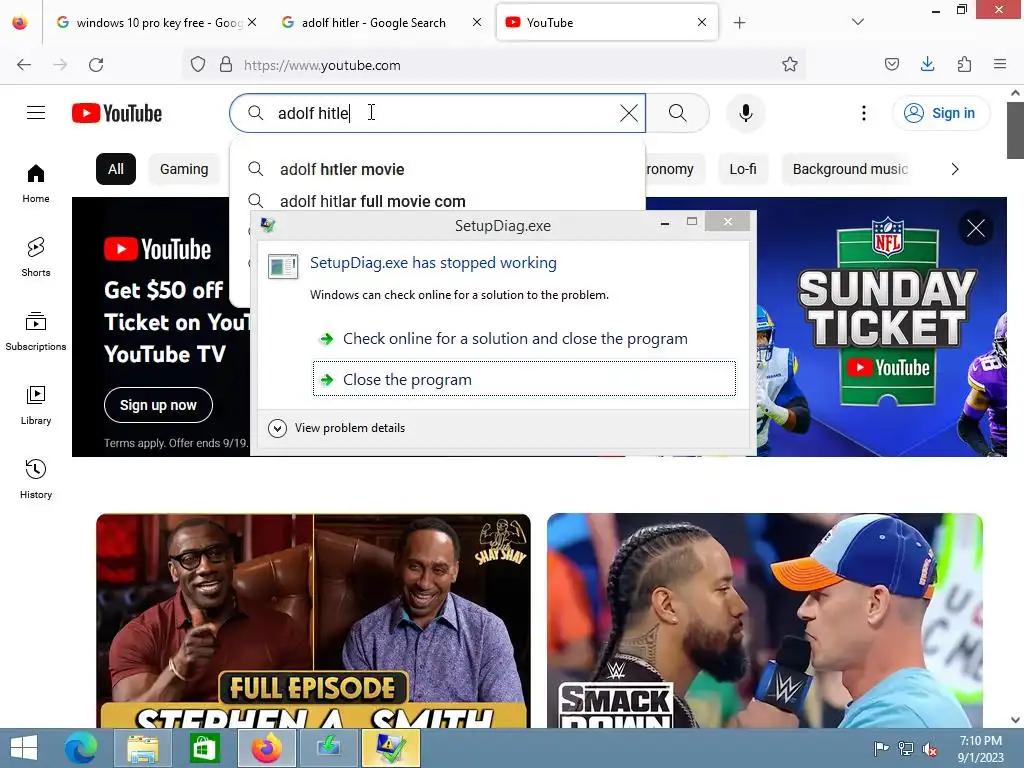Choose suggestion 'adolf hitler movie'
Viewport: 1024px width, 768px height.
coord(438,169)
